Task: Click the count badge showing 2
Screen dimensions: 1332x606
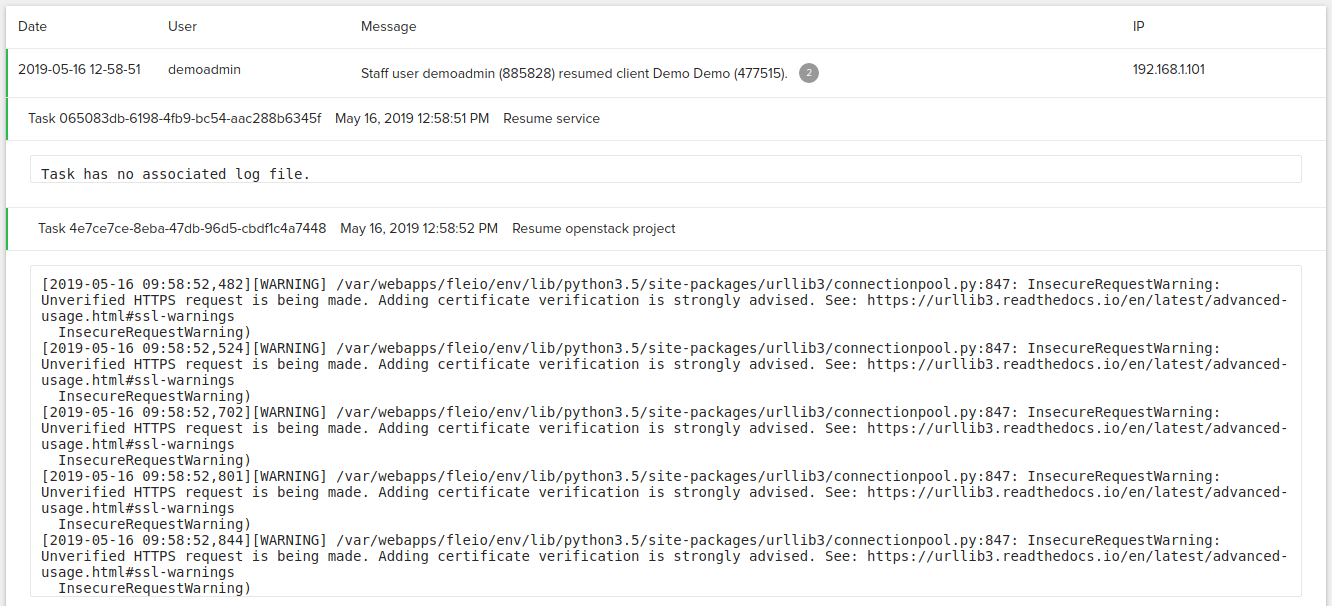Action: coord(809,73)
